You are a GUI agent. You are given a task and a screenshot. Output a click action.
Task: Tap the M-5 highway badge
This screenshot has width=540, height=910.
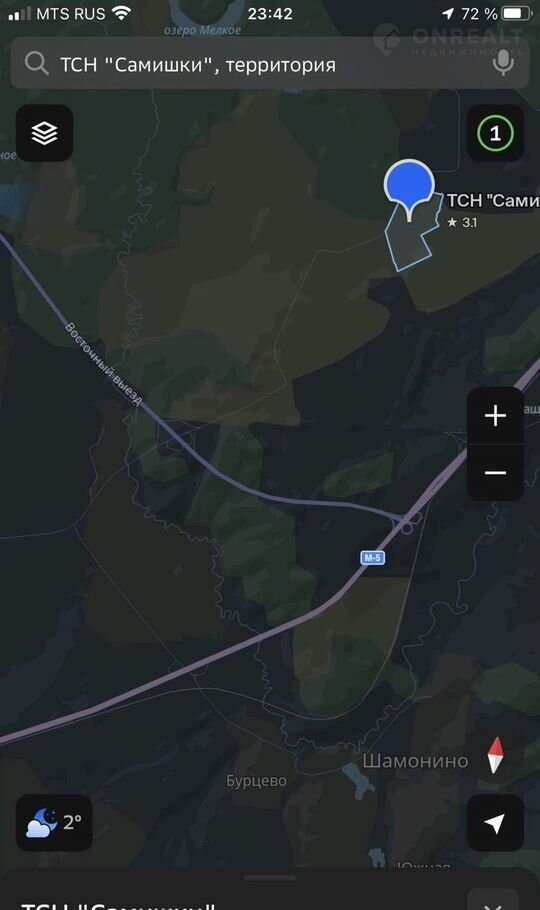[x=372, y=558]
